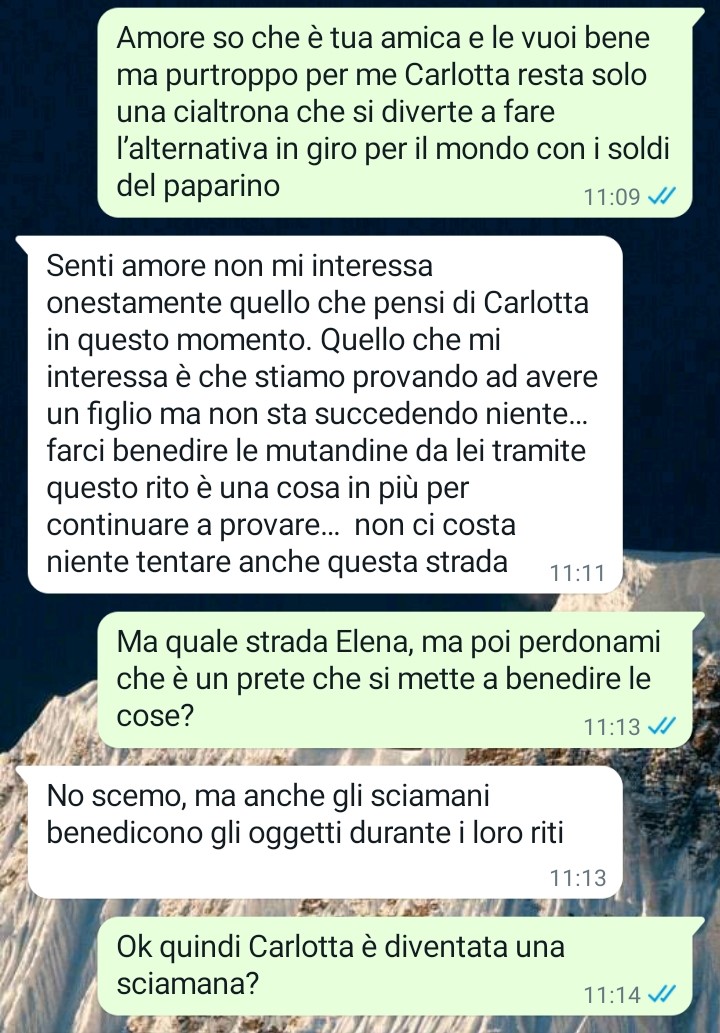This screenshot has width=720, height=1033.
Task: Tap the text 'niente tentare anche questa strada'
Action: pos(277,562)
